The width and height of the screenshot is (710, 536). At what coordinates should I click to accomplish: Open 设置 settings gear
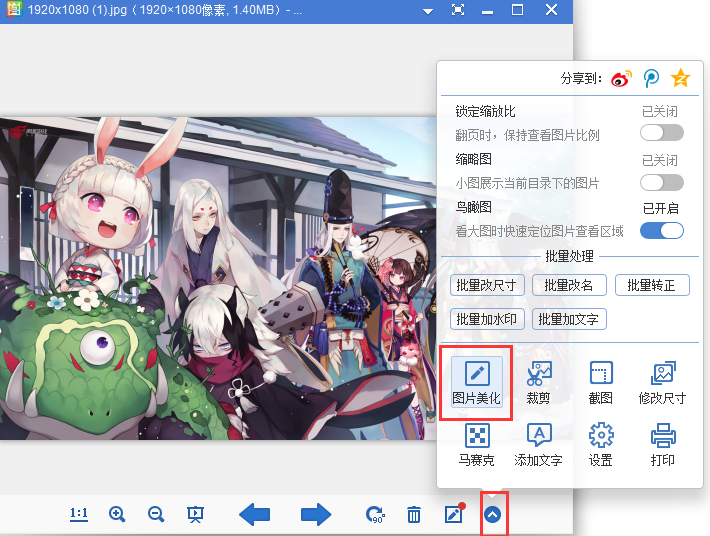click(600, 445)
